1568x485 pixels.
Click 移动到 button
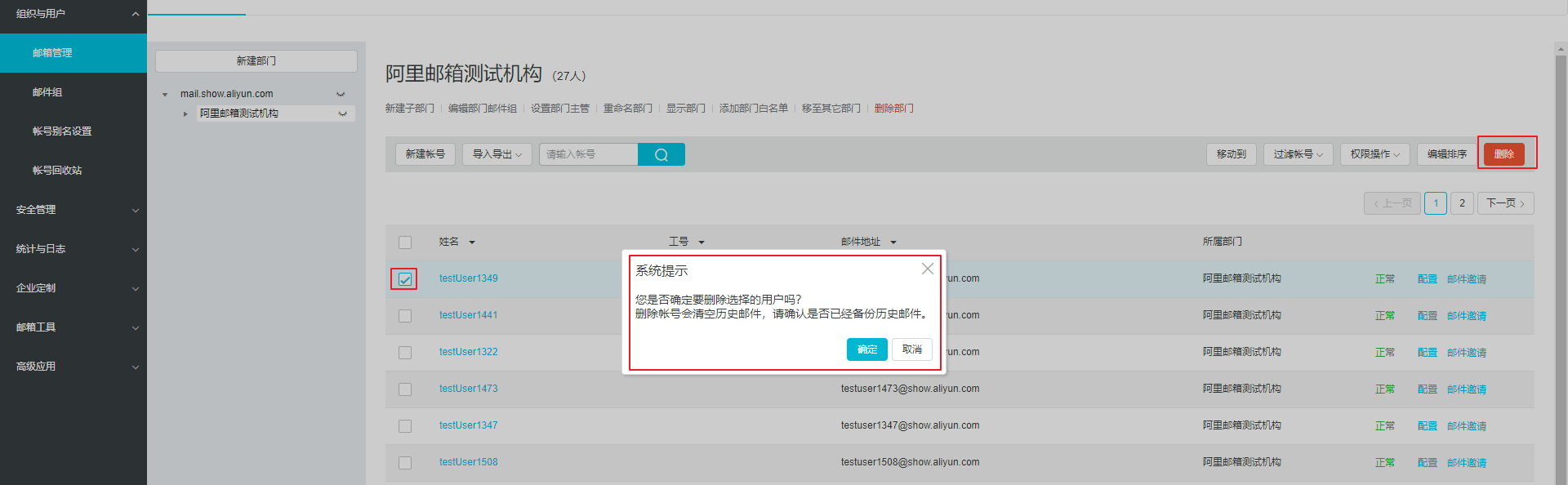tap(1231, 154)
